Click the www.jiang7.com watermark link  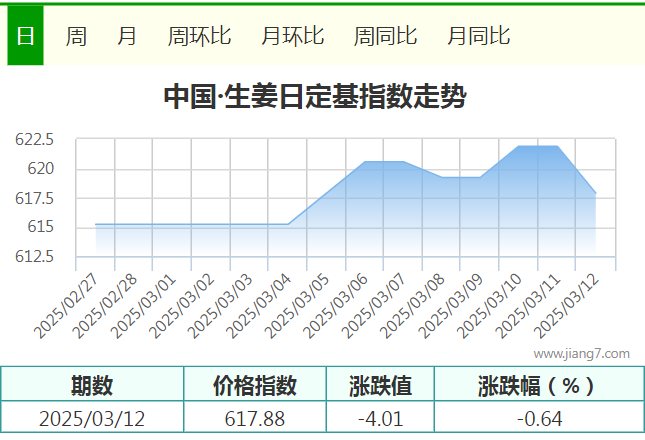(x=581, y=353)
